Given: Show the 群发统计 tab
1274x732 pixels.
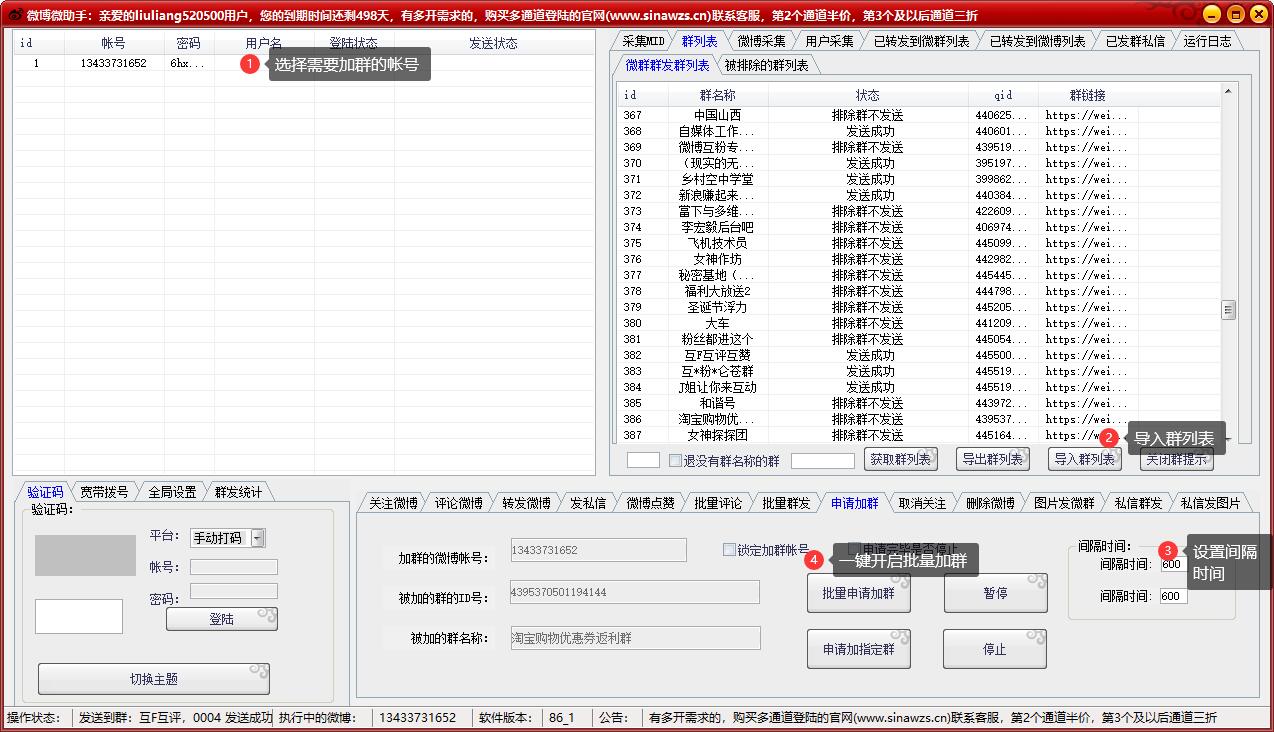Looking at the screenshot, I should [x=238, y=492].
